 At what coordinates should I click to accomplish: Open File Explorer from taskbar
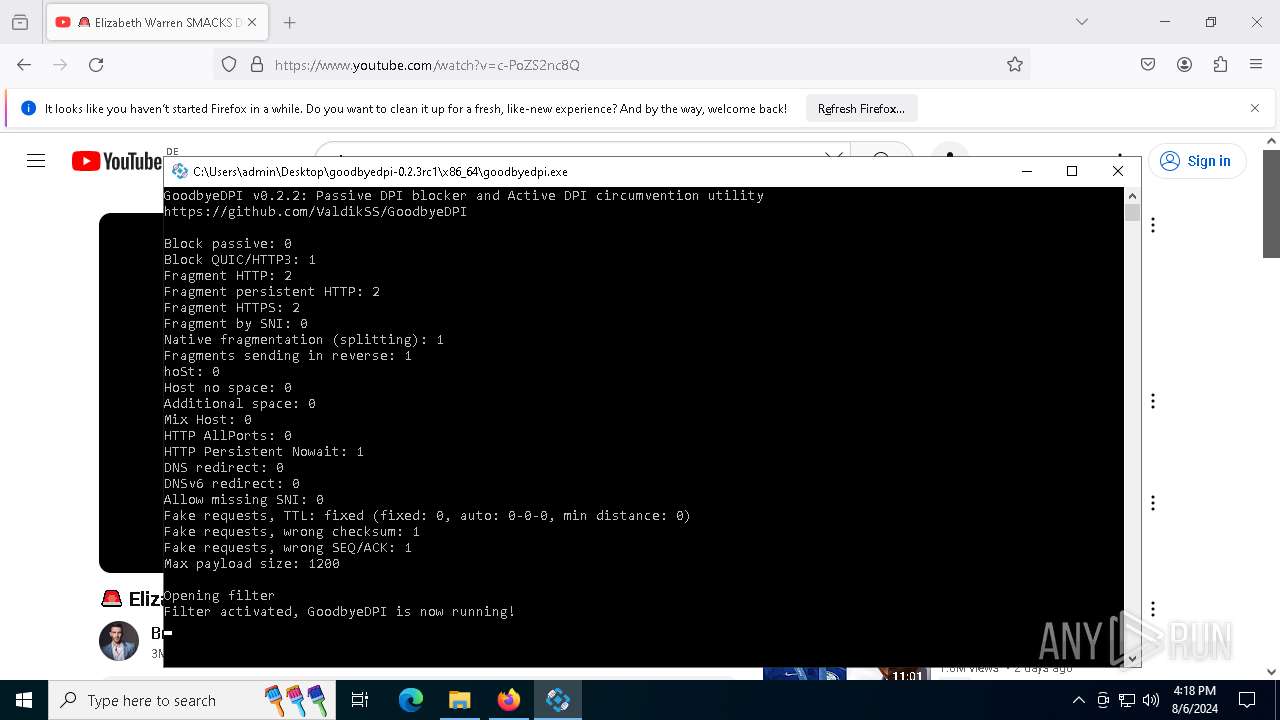click(459, 700)
